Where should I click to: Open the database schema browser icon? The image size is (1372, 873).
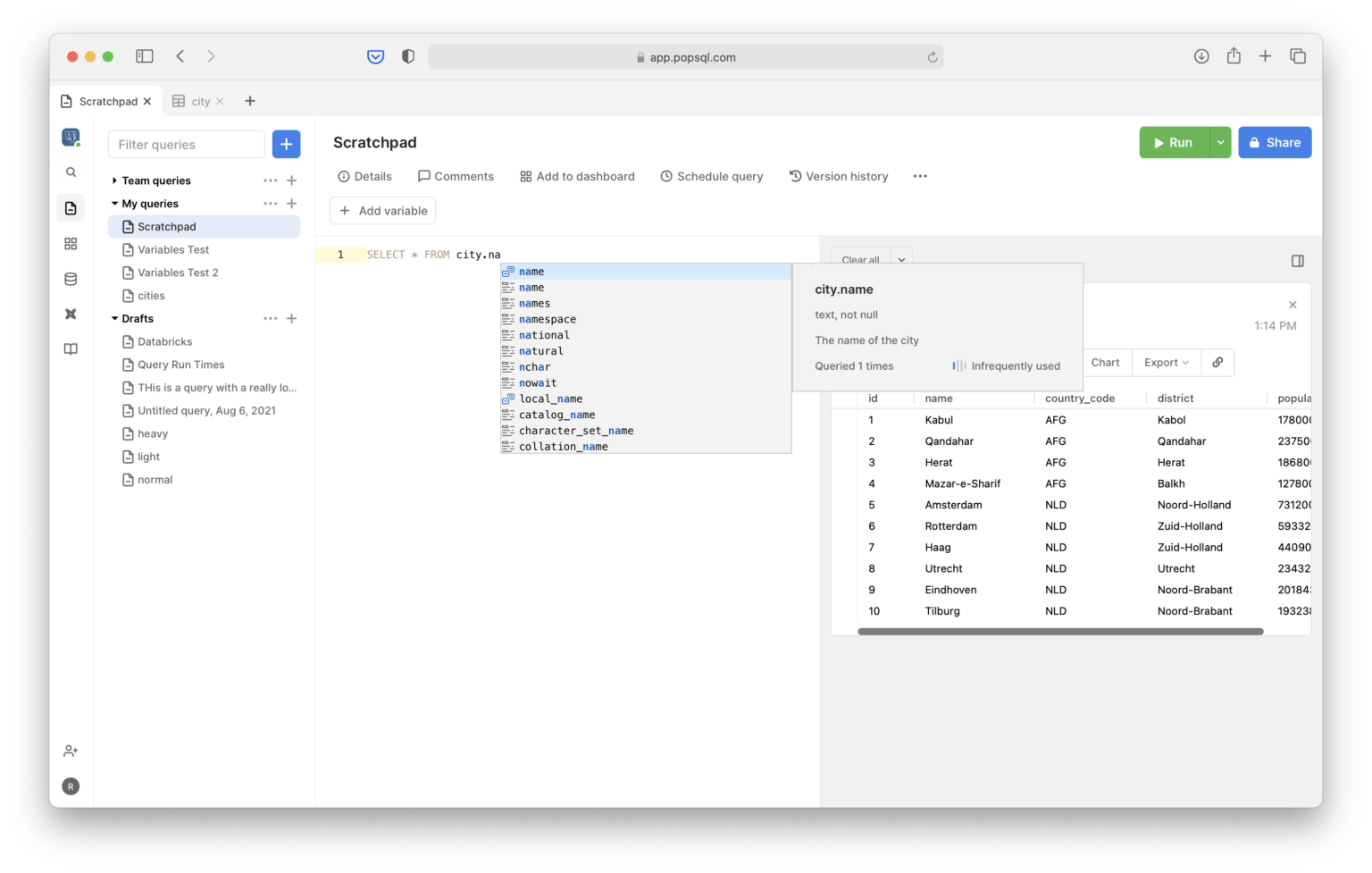pos(71,278)
